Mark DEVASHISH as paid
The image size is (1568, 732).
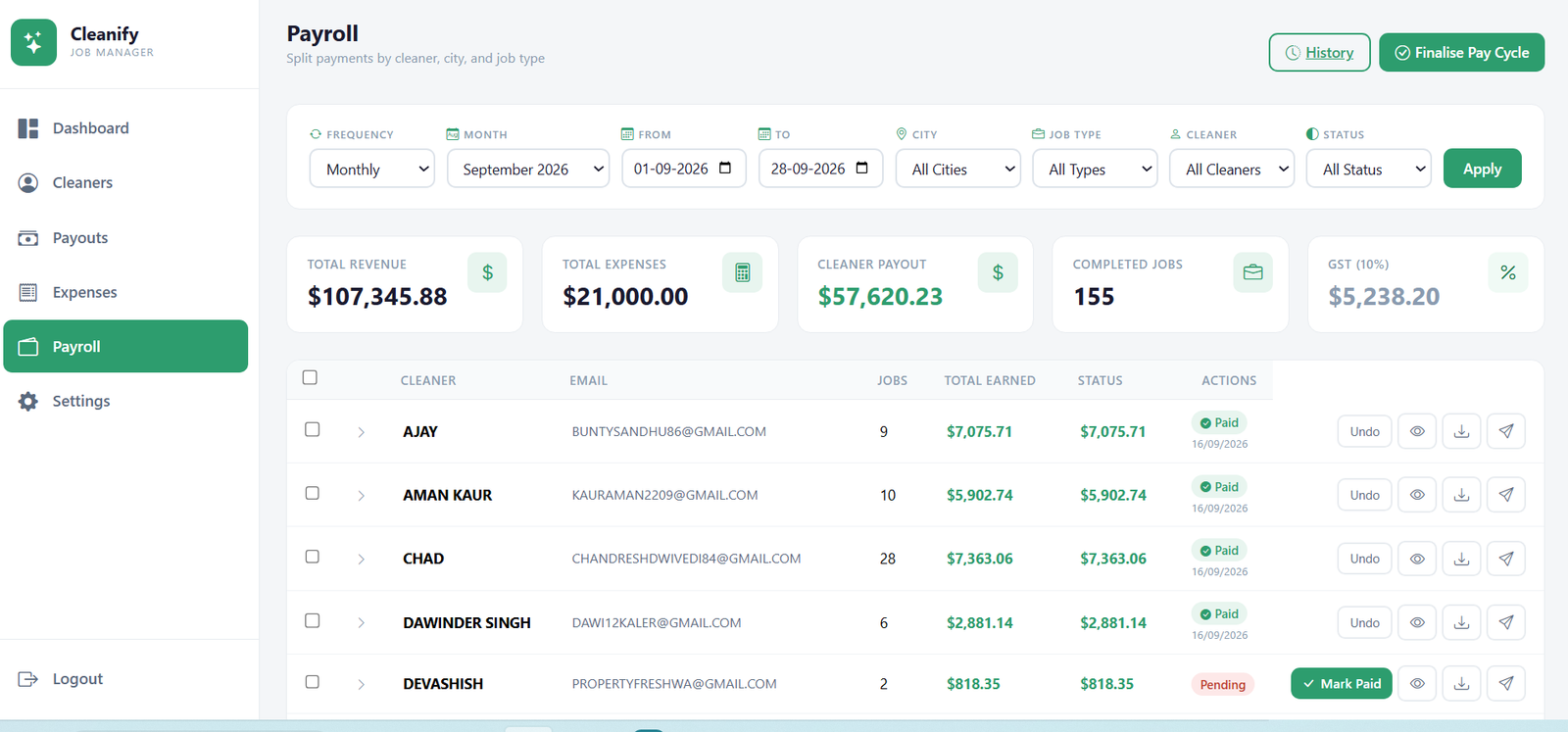pyautogui.click(x=1342, y=683)
